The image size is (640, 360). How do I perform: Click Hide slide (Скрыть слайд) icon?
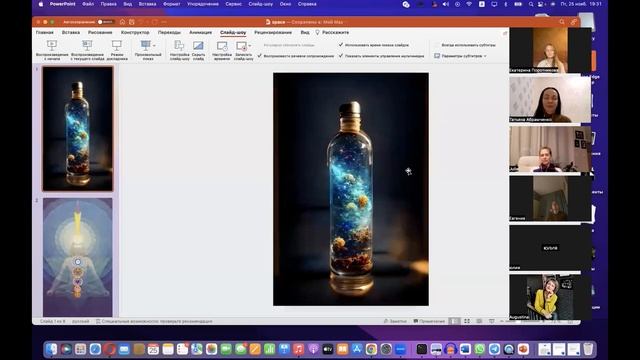198,45
